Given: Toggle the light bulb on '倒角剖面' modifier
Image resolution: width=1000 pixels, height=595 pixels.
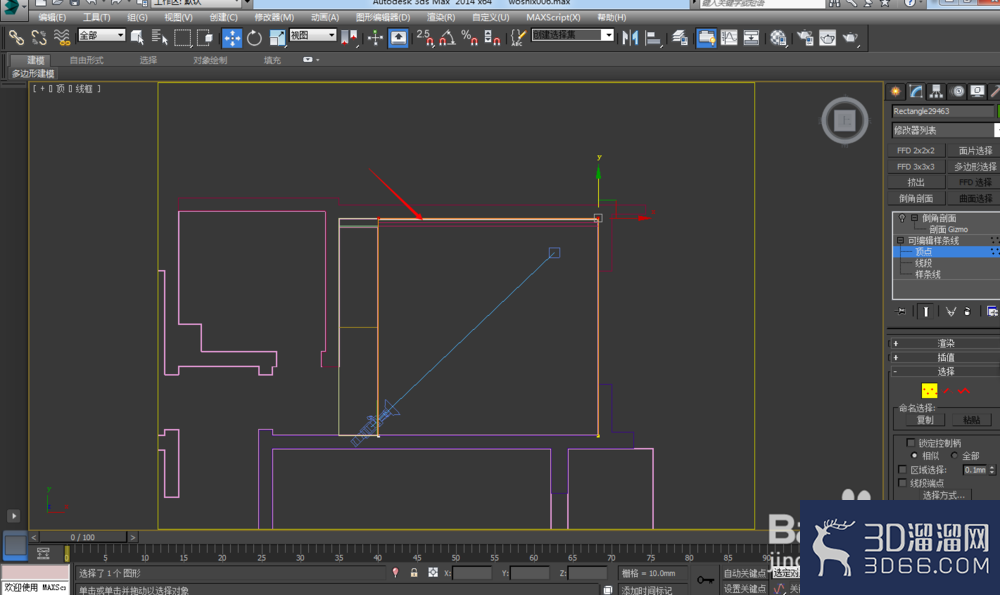Looking at the screenshot, I should pos(902,217).
